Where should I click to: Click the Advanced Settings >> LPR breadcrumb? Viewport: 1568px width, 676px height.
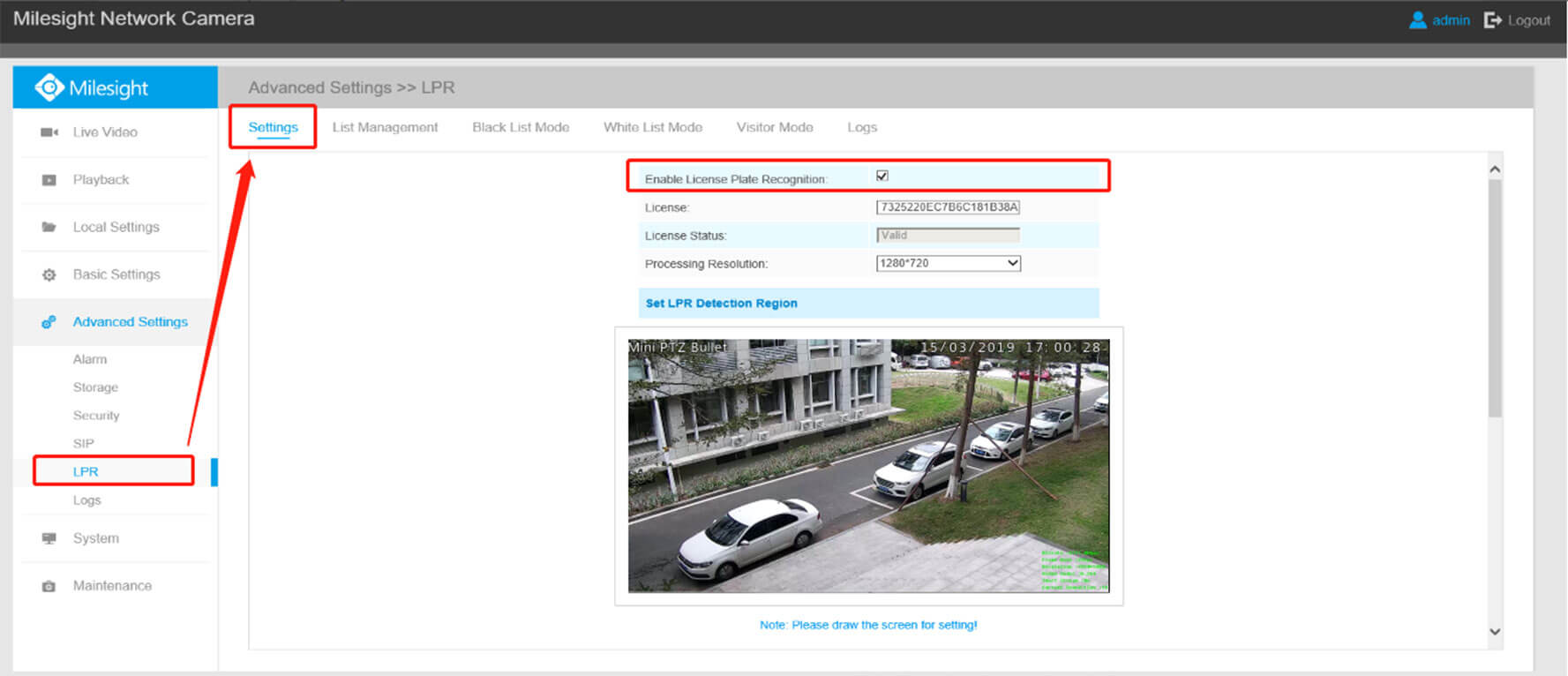[x=351, y=87]
